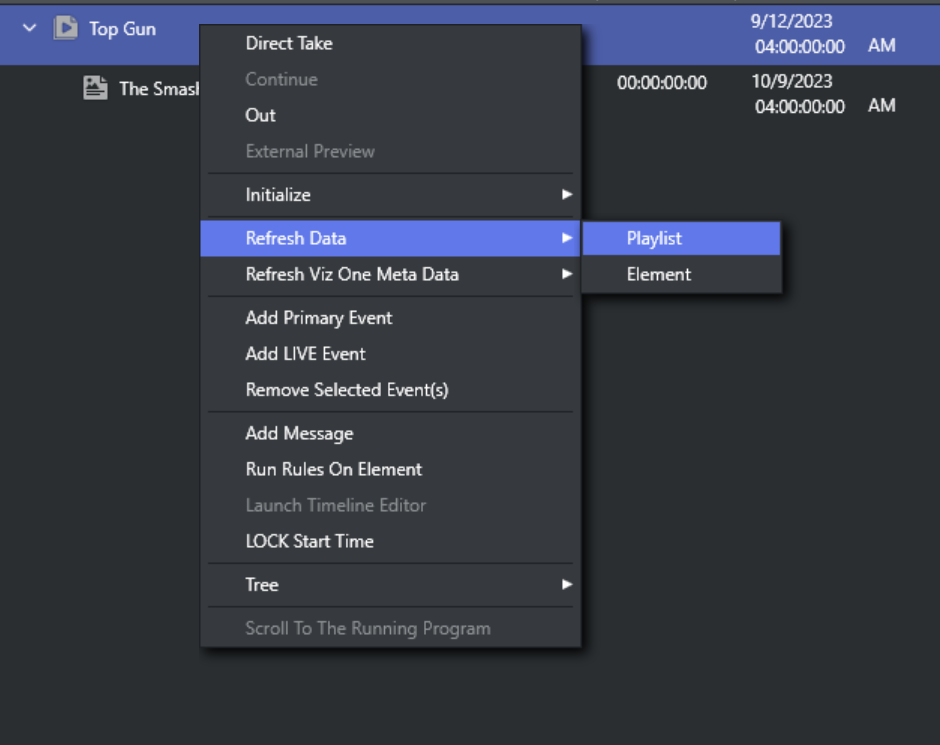Choose Add LIVE Event
The image size is (940, 745).
pos(306,354)
